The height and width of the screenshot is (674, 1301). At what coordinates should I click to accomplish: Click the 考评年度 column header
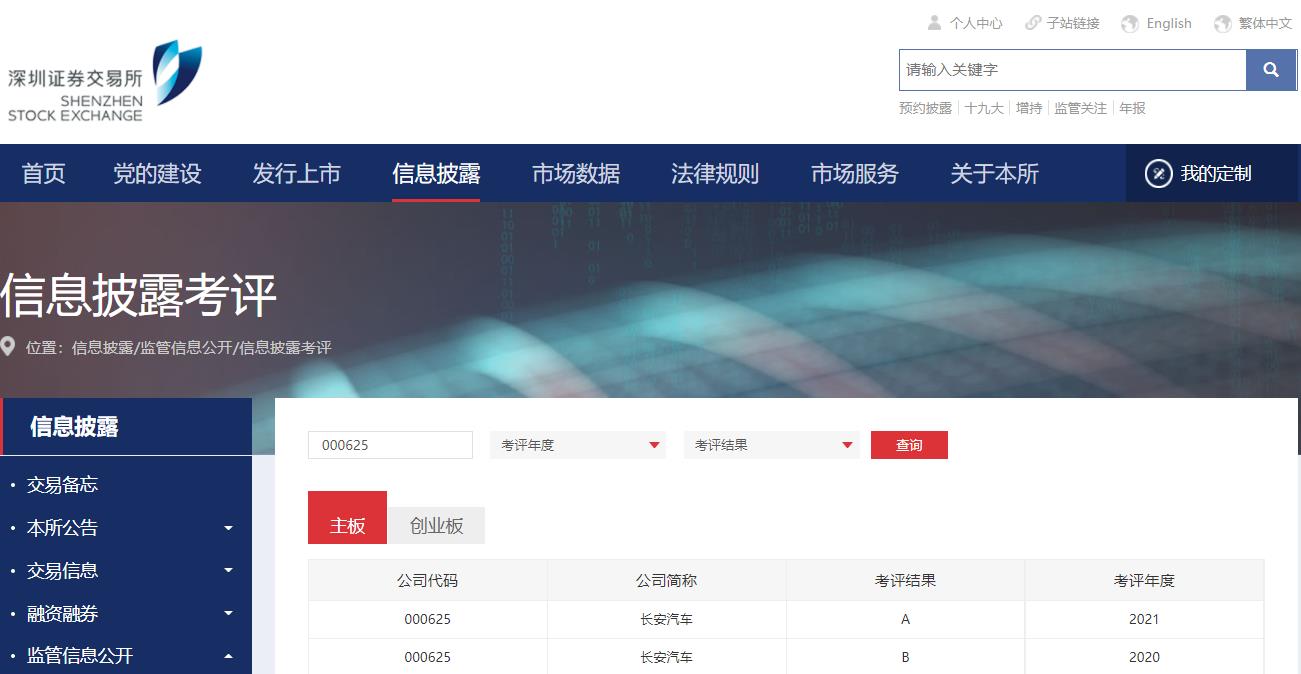pos(1144,580)
